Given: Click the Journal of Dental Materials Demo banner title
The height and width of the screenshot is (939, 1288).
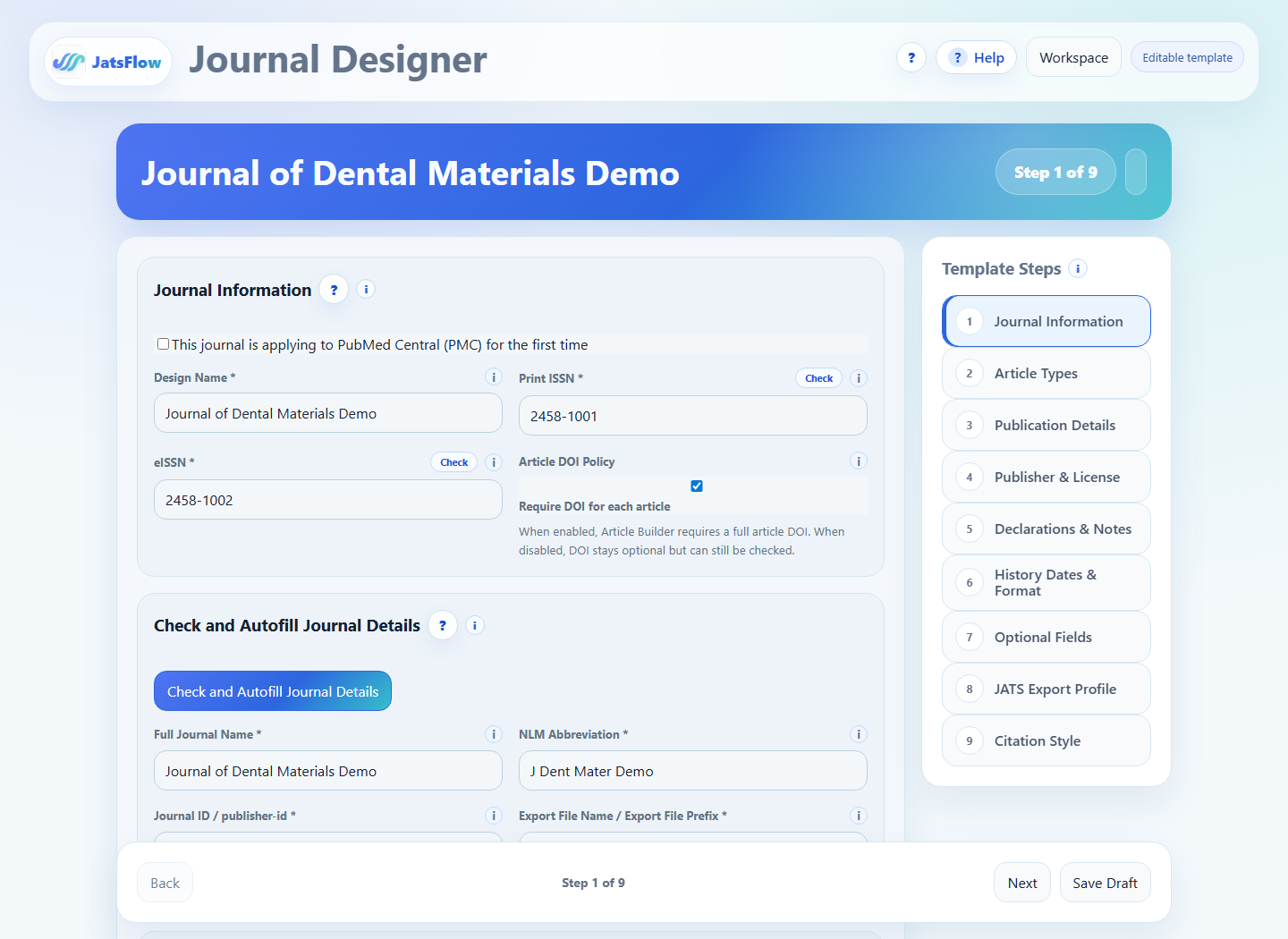Looking at the screenshot, I should (x=411, y=173).
